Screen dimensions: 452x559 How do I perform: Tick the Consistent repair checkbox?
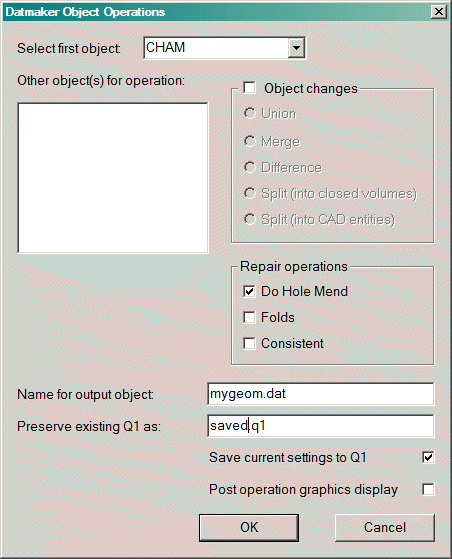249,343
